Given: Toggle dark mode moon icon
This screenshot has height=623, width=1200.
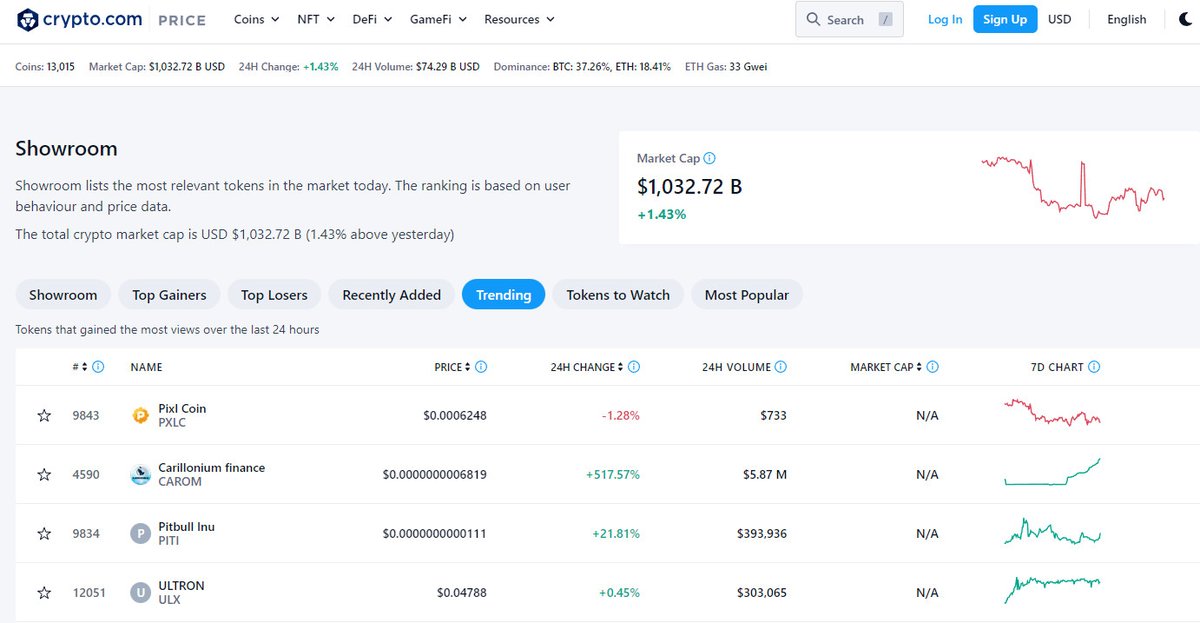Looking at the screenshot, I should (x=1186, y=19).
